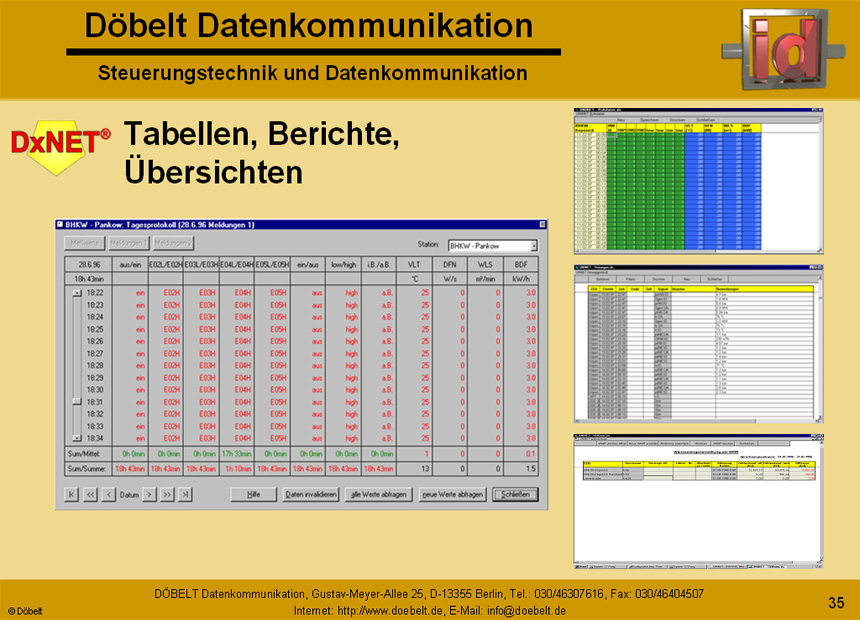Click the table scrollbar up arrow
Image resolution: width=860 pixels, height=620 pixels.
point(77,293)
